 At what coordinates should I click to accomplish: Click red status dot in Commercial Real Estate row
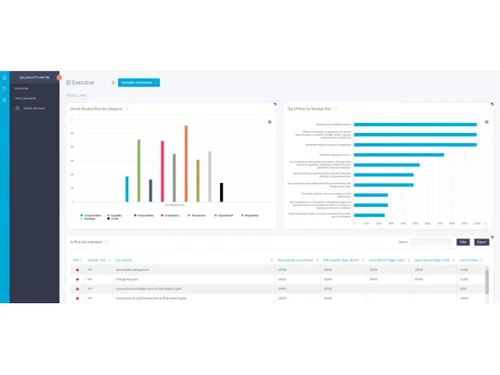point(77,289)
